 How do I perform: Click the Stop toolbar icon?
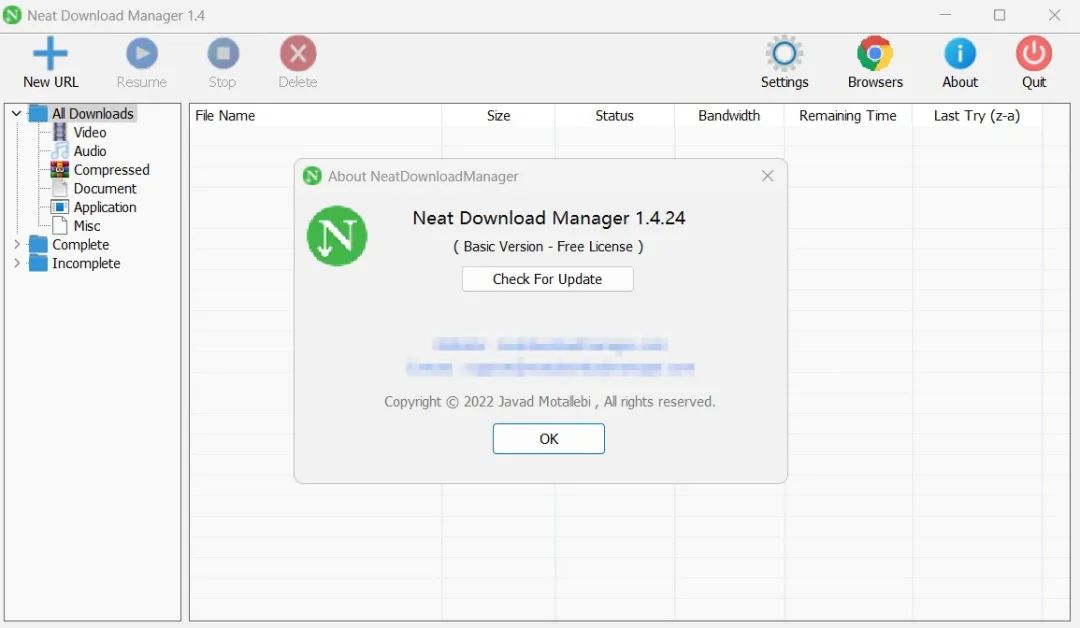click(223, 54)
